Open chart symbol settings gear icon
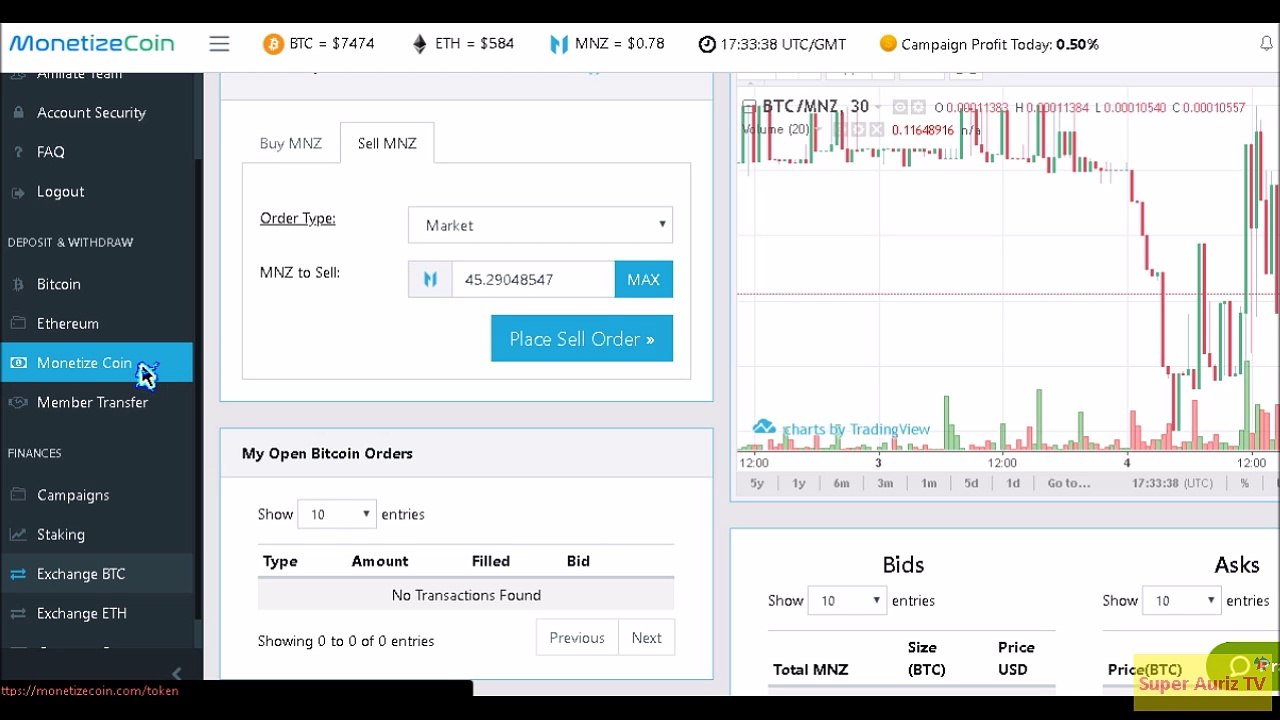Screen dimensions: 1280x720 coord(916,107)
